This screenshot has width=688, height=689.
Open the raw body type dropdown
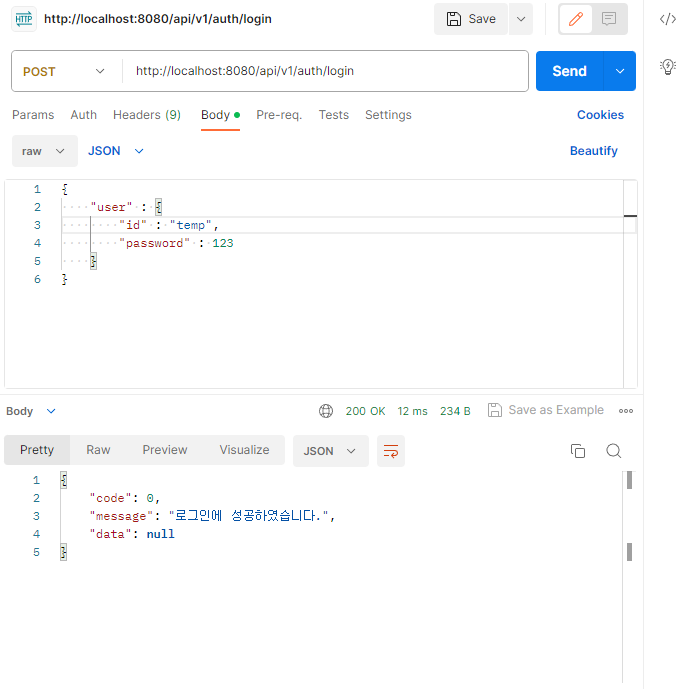coord(44,151)
